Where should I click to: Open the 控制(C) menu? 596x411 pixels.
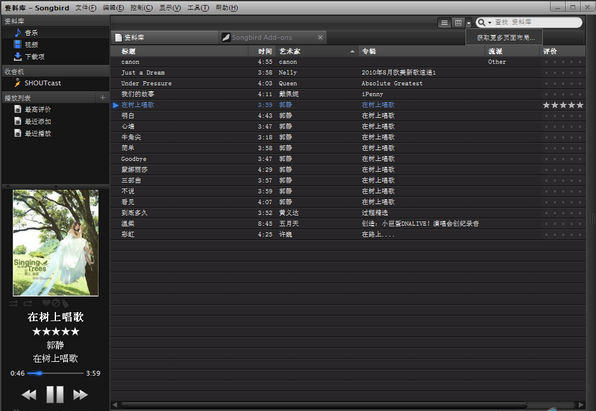pos(141,8)
